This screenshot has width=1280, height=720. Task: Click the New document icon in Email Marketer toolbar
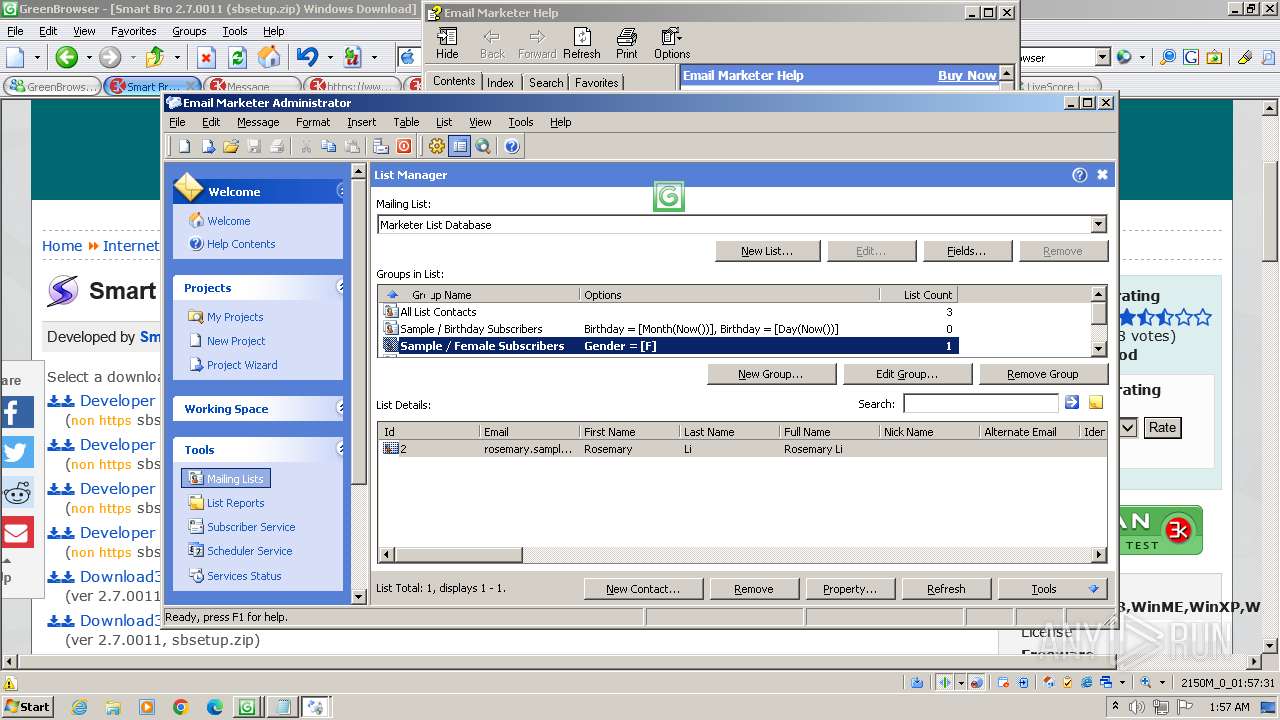point(185,147)
